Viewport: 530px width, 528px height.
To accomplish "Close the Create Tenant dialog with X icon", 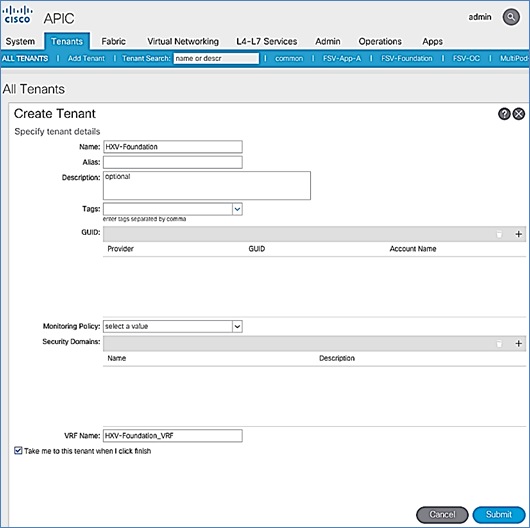I will coord(519,114).
